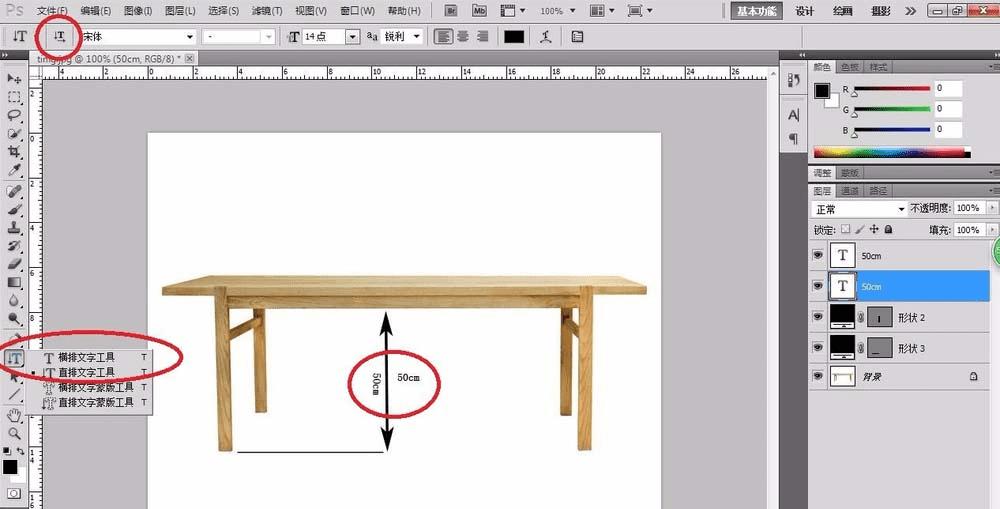
Task: Open the fill slider arrow
Action: (992, 230)
